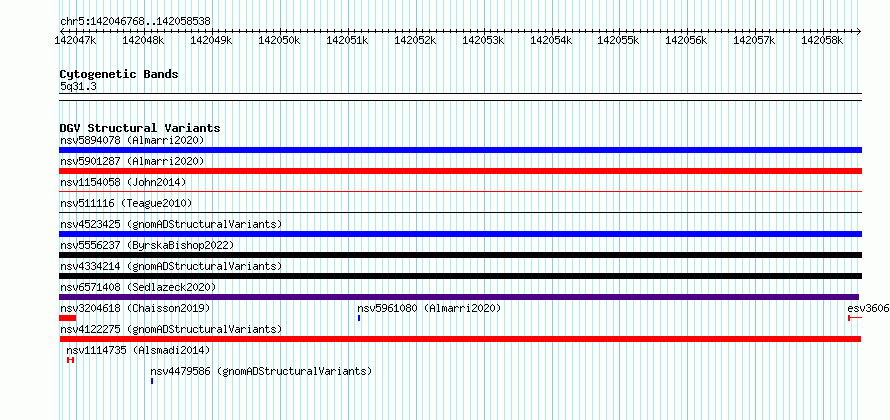Viewport: 890px width, 420px height.
Task: Click the blue bar under nsv4523425
Action: click(x=460, y=234)
